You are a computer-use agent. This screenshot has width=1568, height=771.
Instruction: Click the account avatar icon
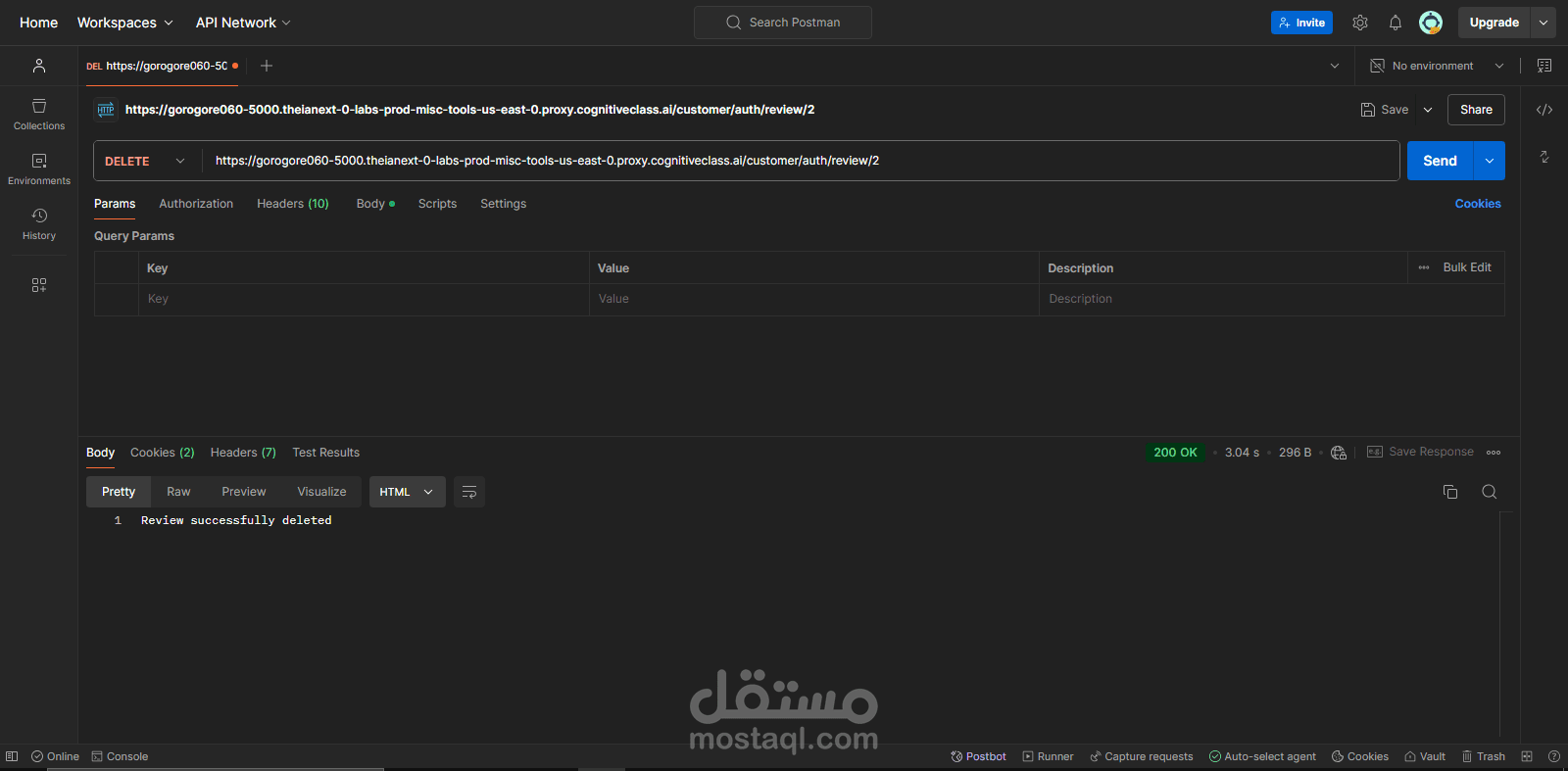[1431, 23]
